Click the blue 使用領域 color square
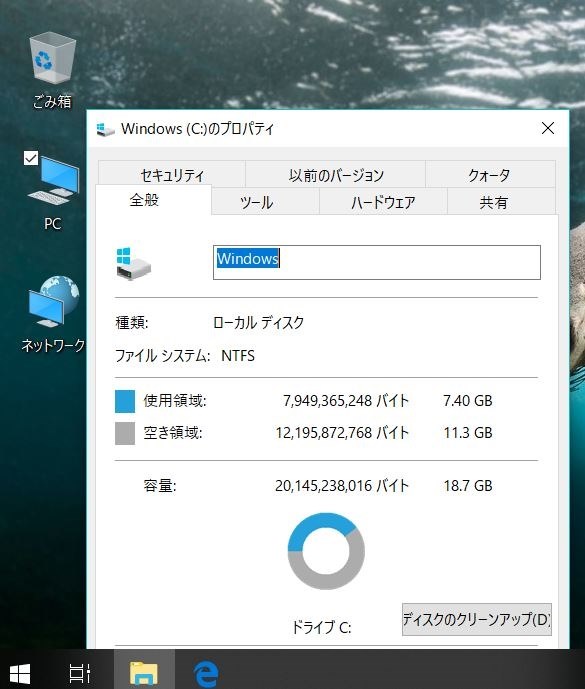585x689 pixels. [125, 401]
